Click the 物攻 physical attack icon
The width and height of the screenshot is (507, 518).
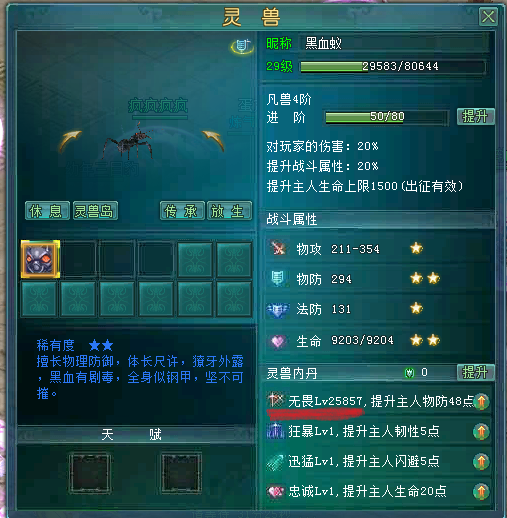tap(278, 248)
